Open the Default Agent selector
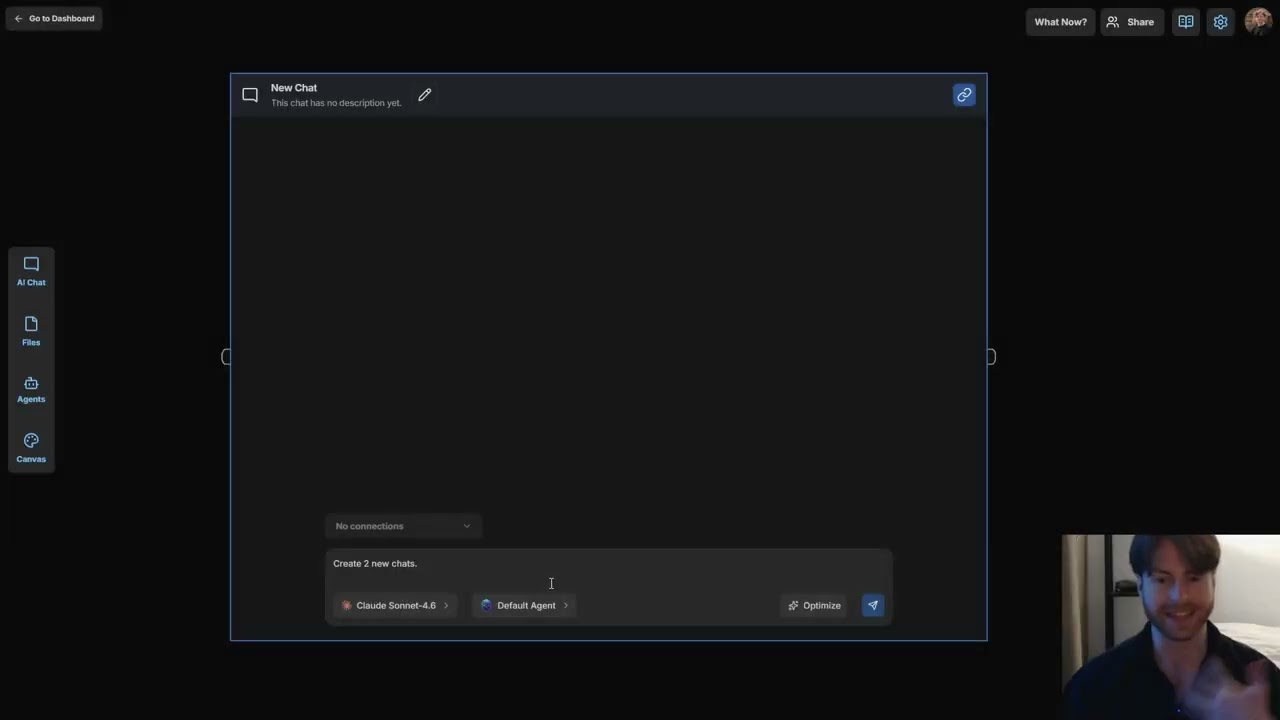1280x720 pixels. click(524, 605)
